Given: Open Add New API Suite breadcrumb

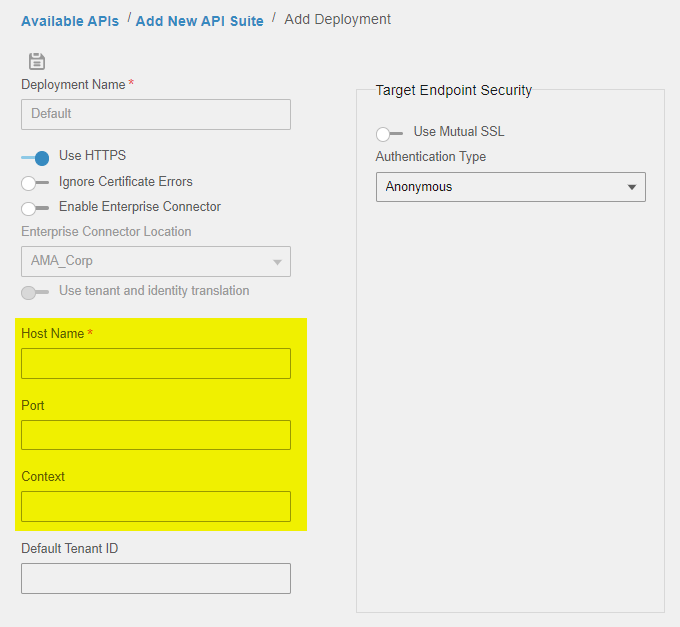Looking at the screenshot, I should pyautogui.click(x=199, y=21).
